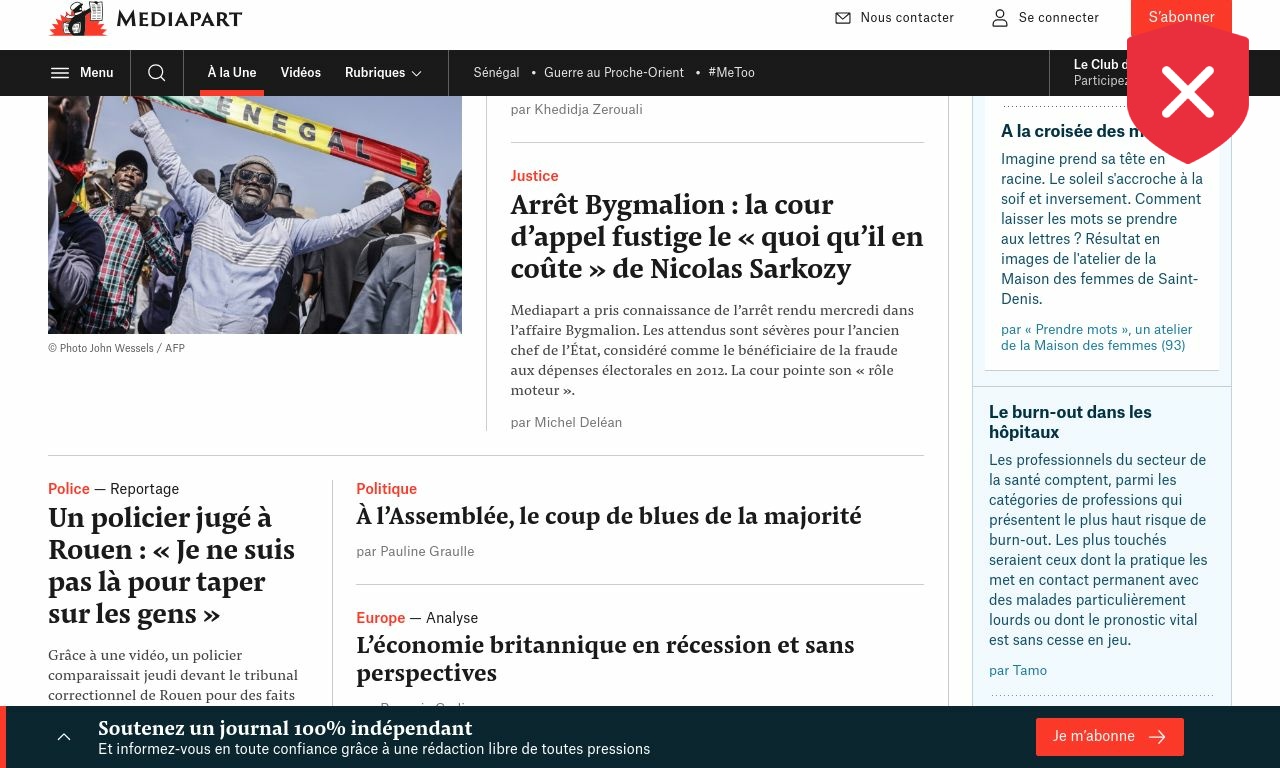1280x768 pixels.
Task: Open author Khedidja Zerouali's page
Action: click(588, 110)
